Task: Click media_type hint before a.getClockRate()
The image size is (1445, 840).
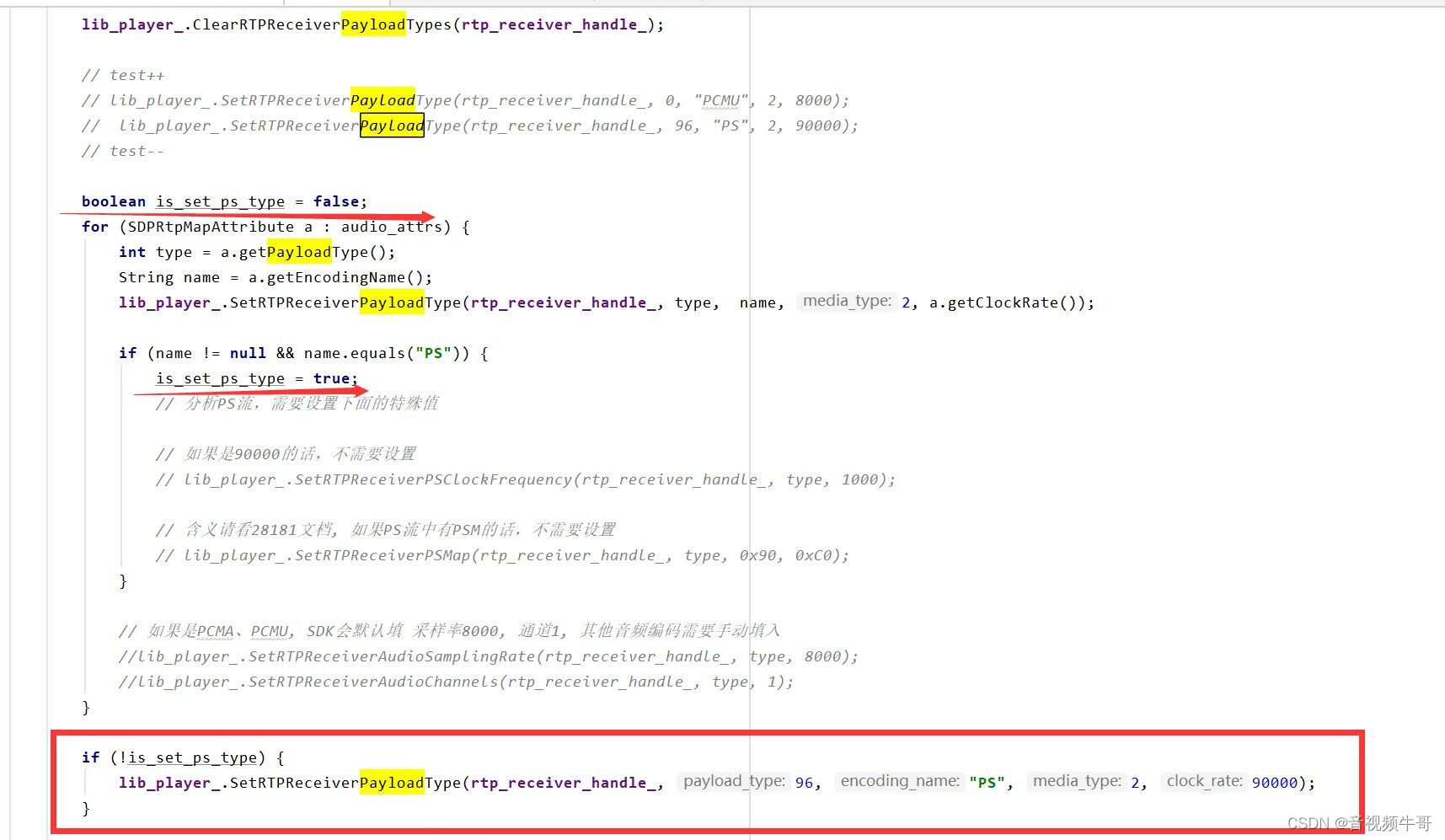Action: click(847, 301)
